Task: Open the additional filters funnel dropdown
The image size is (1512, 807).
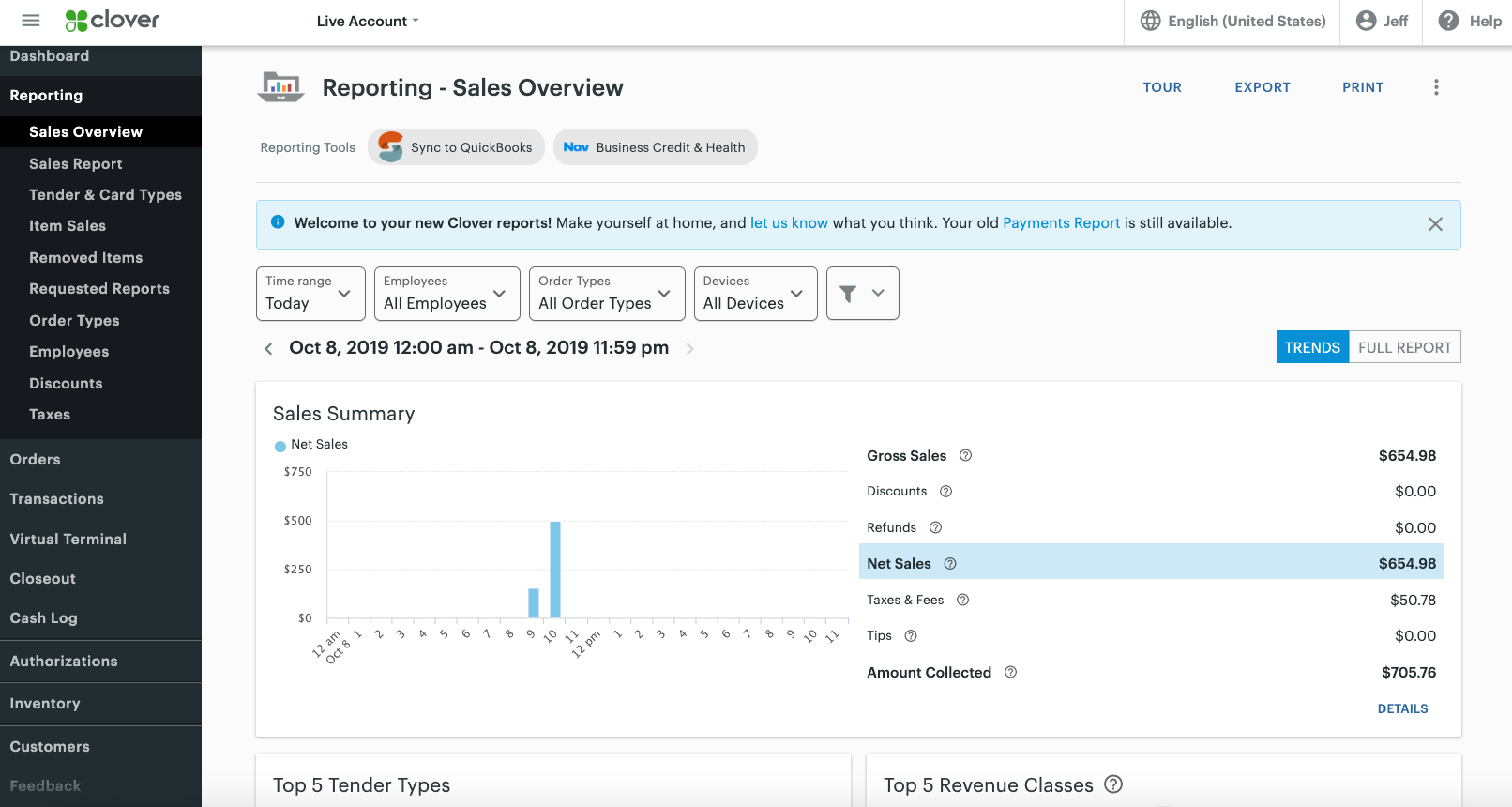Action: 862,294
